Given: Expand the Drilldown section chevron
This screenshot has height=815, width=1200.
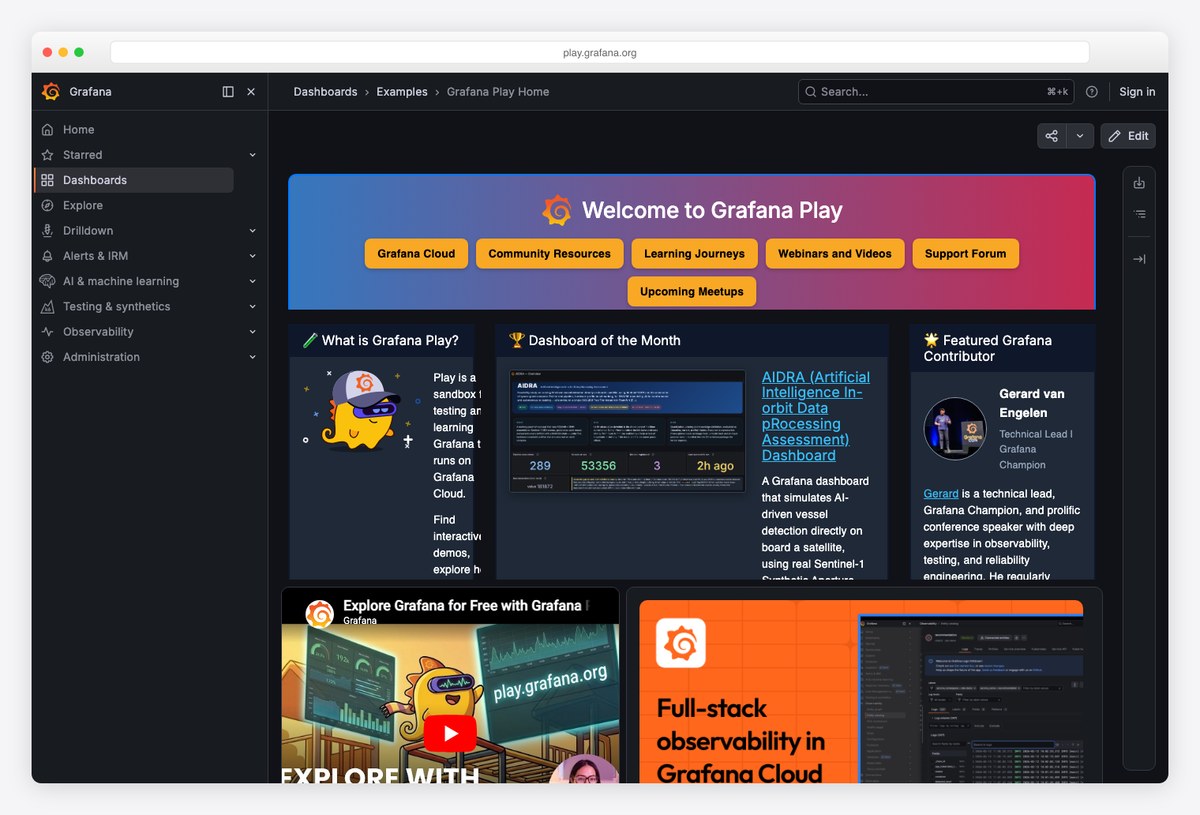Looking at the screenshot, I should click(252, 231).
